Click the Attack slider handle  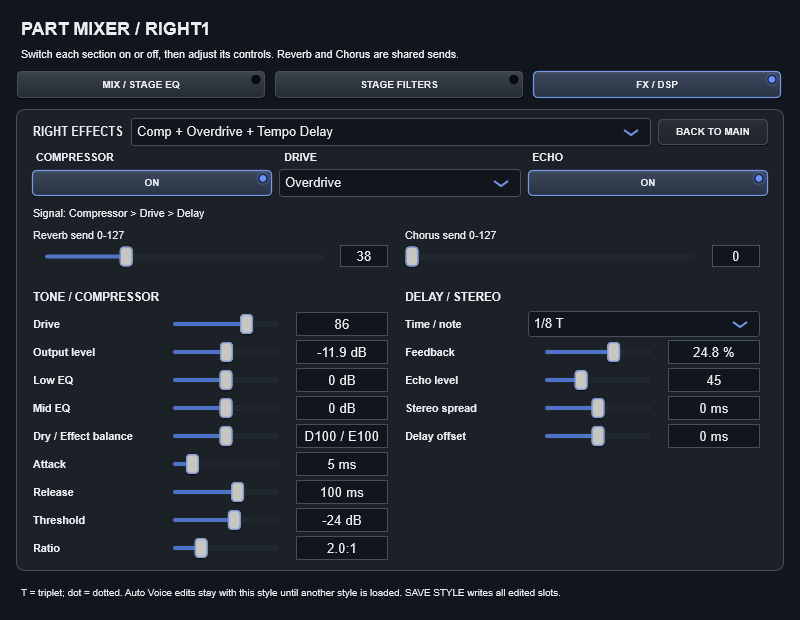[x=192, y=464]
